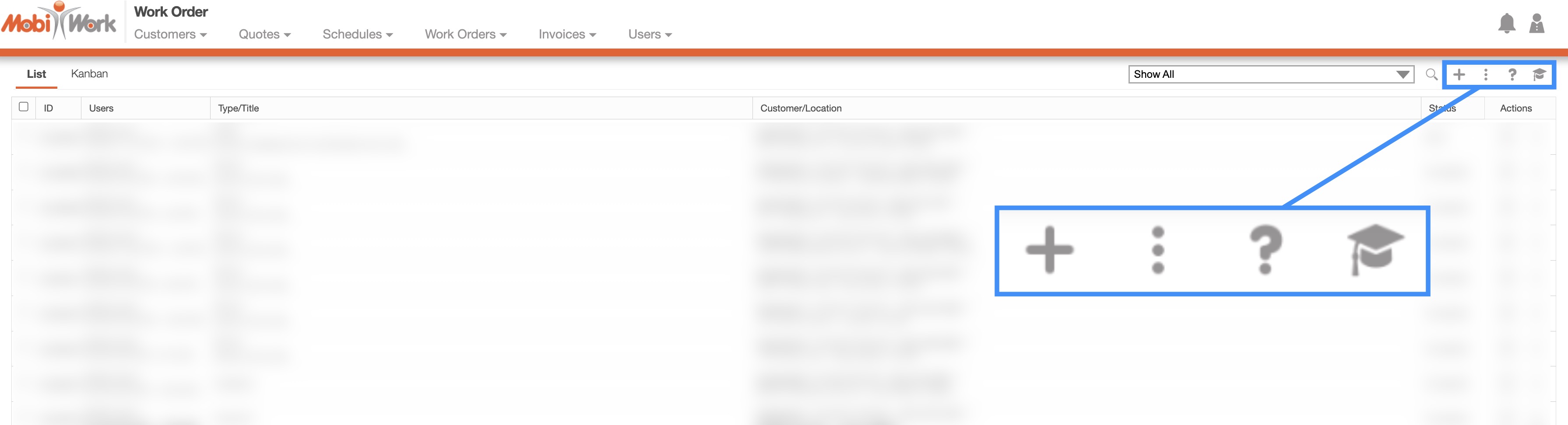Screen dimensions: 1568x425
Task: Expand the Show All filter dropdown
Action: 1270,74
